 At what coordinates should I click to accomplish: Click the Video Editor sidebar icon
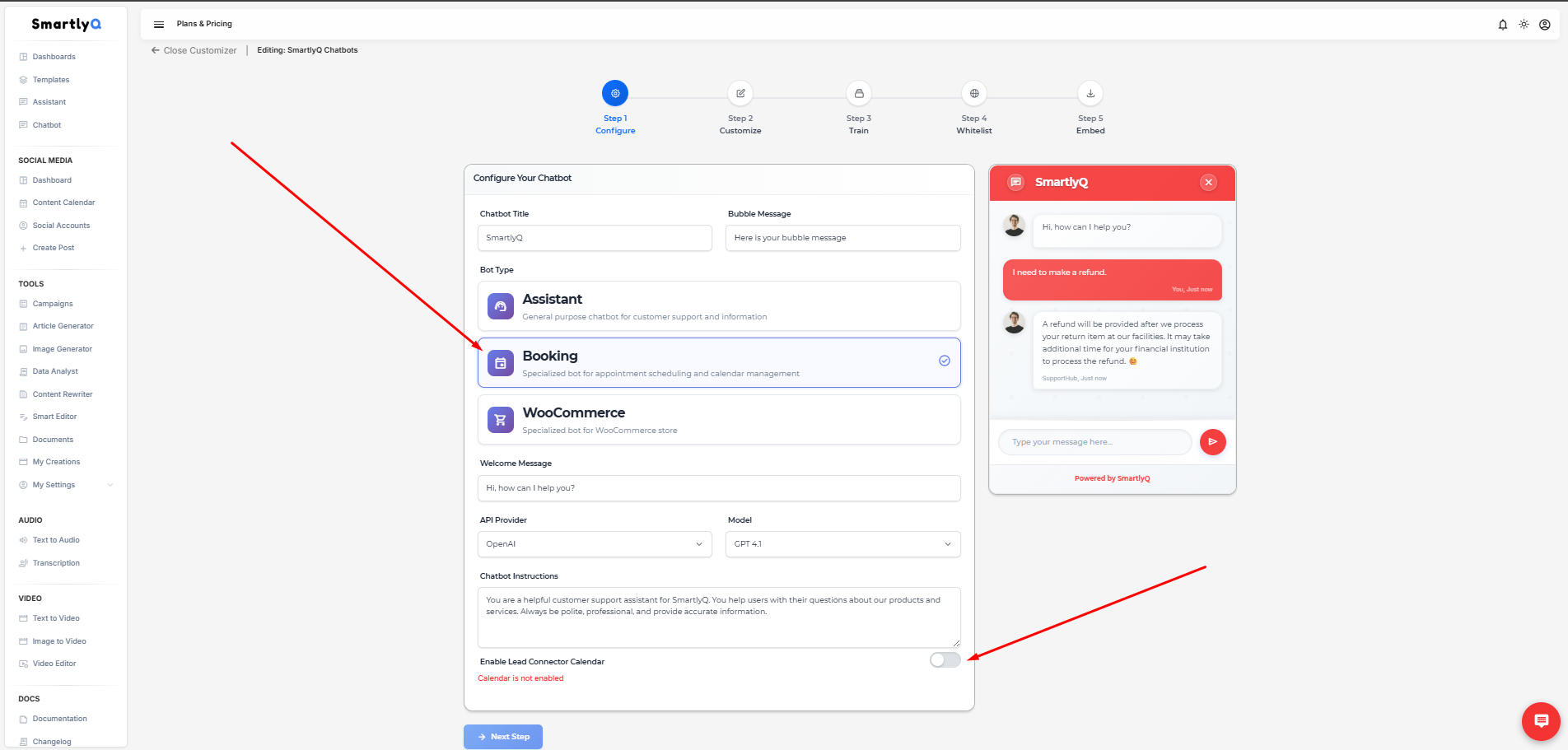pos(23,664)
